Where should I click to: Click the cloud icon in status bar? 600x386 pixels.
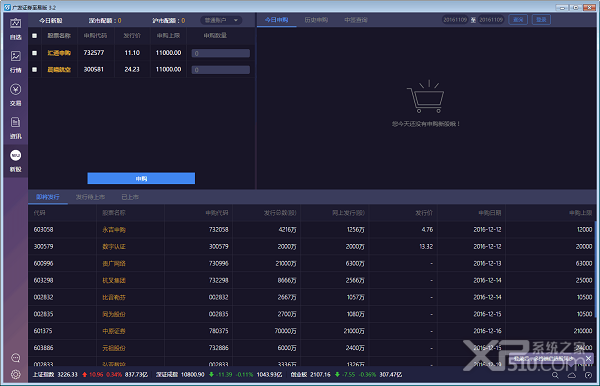[x=572, y=375]
